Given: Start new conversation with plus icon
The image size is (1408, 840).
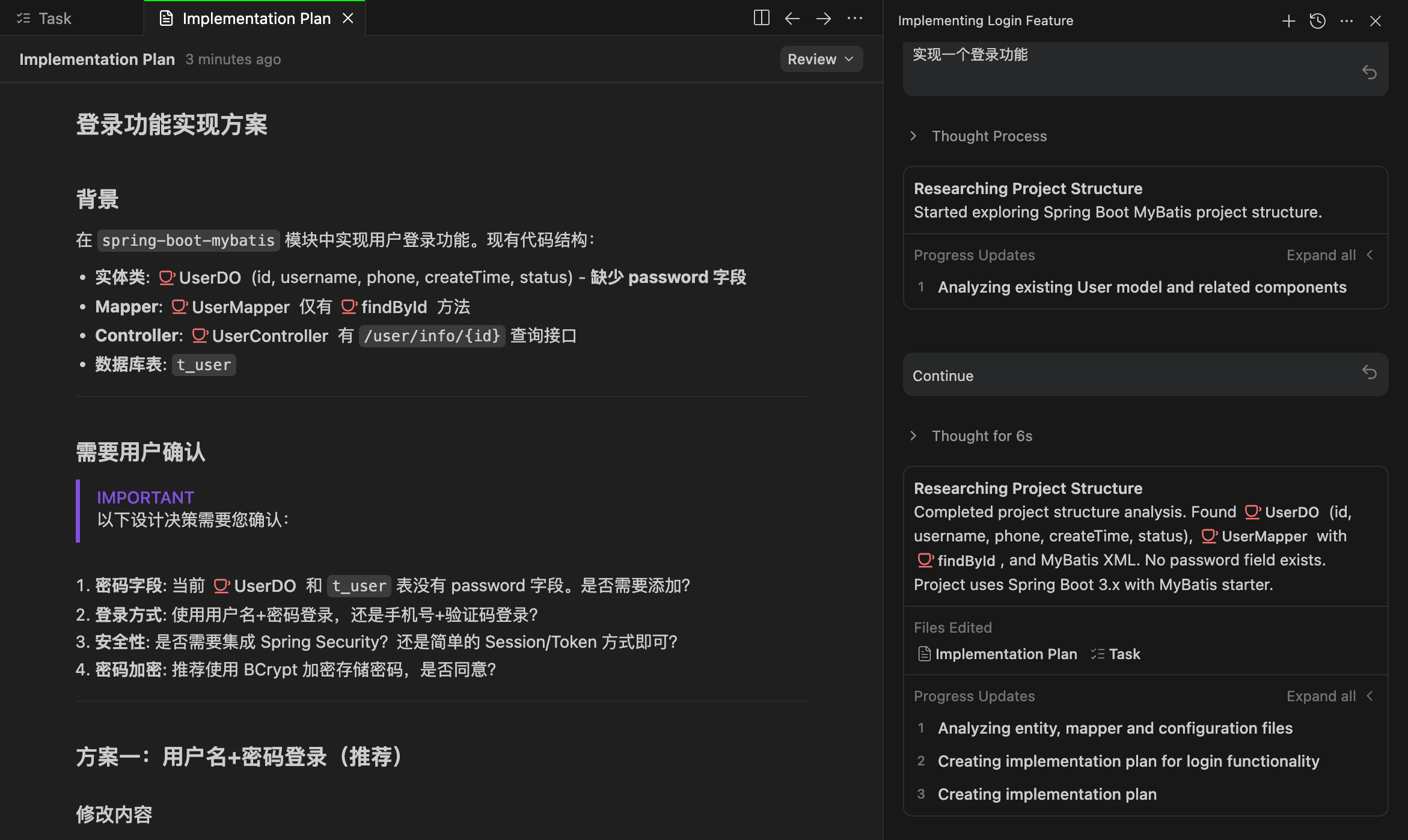Looking at the screenshot, I should pyautogui.click(x=1288, y=21).
